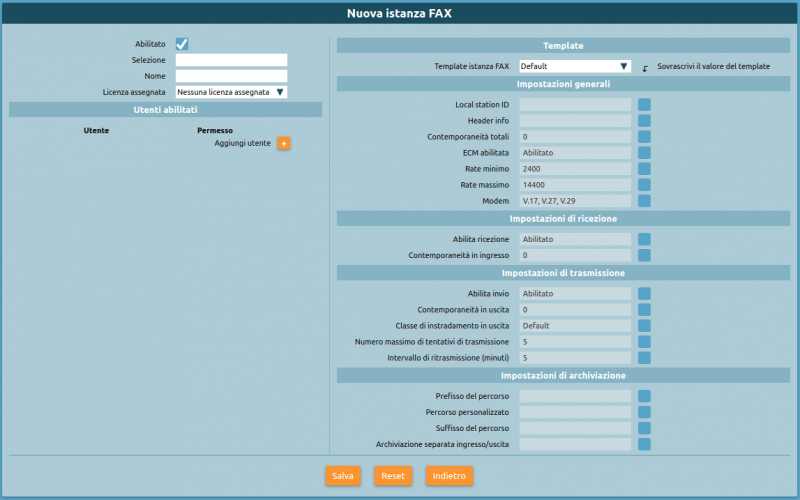The height and width of the screenshot is (500, 800).
Task: Toggle override for Archiviazione separata ingresso/uscita
Action: coord(645,444)
